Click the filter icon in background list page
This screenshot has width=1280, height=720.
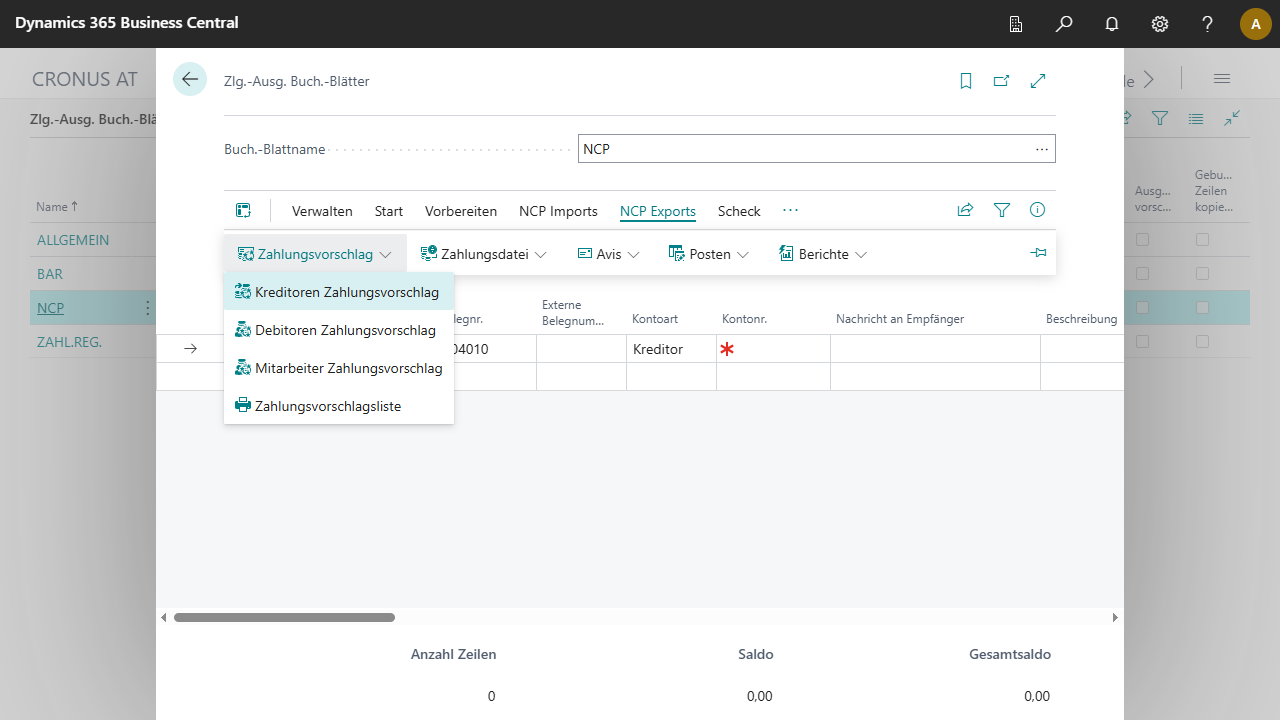pos(1160,118)
